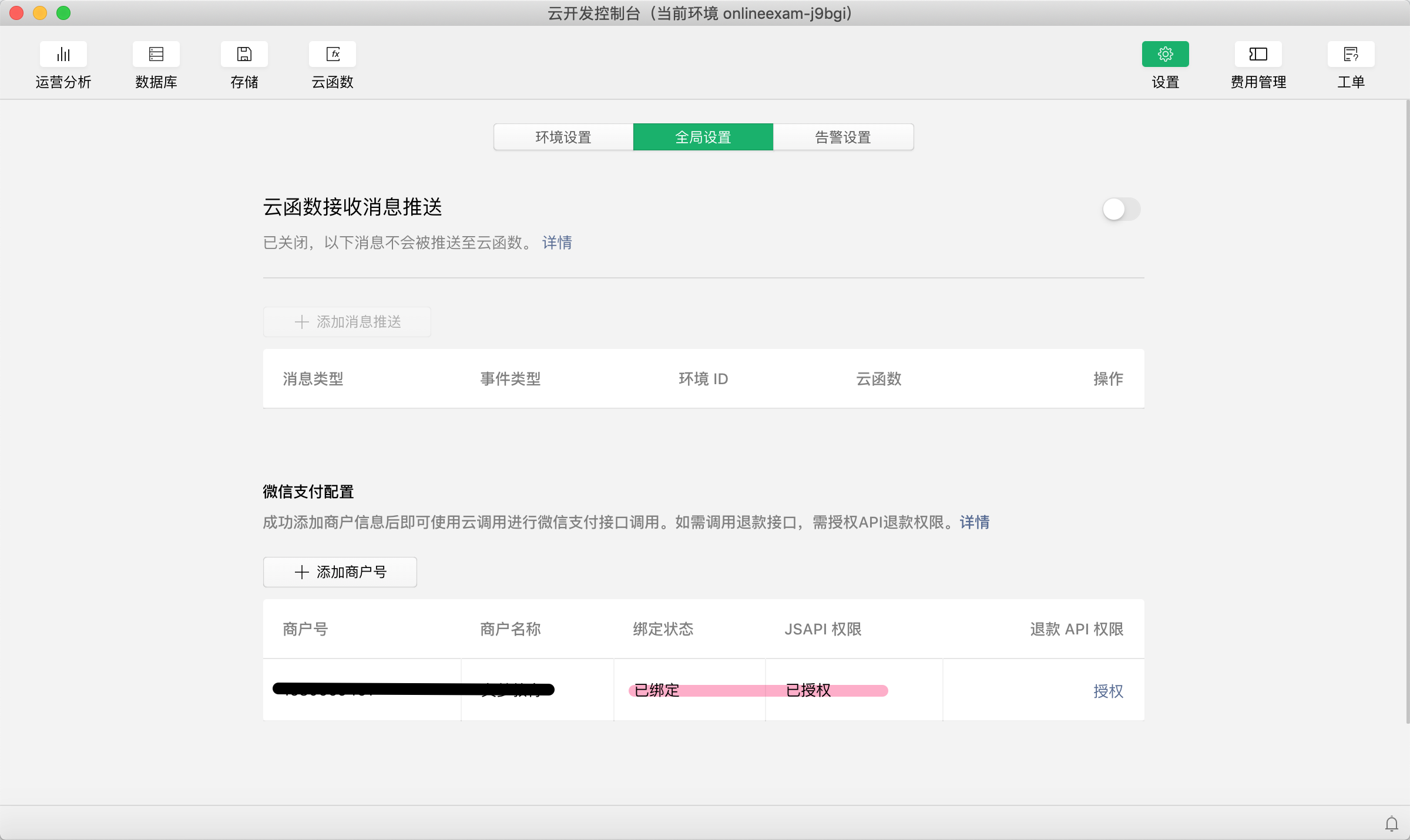Click the 已绑定 status cell
This screenshot has width=1410, height=840.
pos(657,690)
